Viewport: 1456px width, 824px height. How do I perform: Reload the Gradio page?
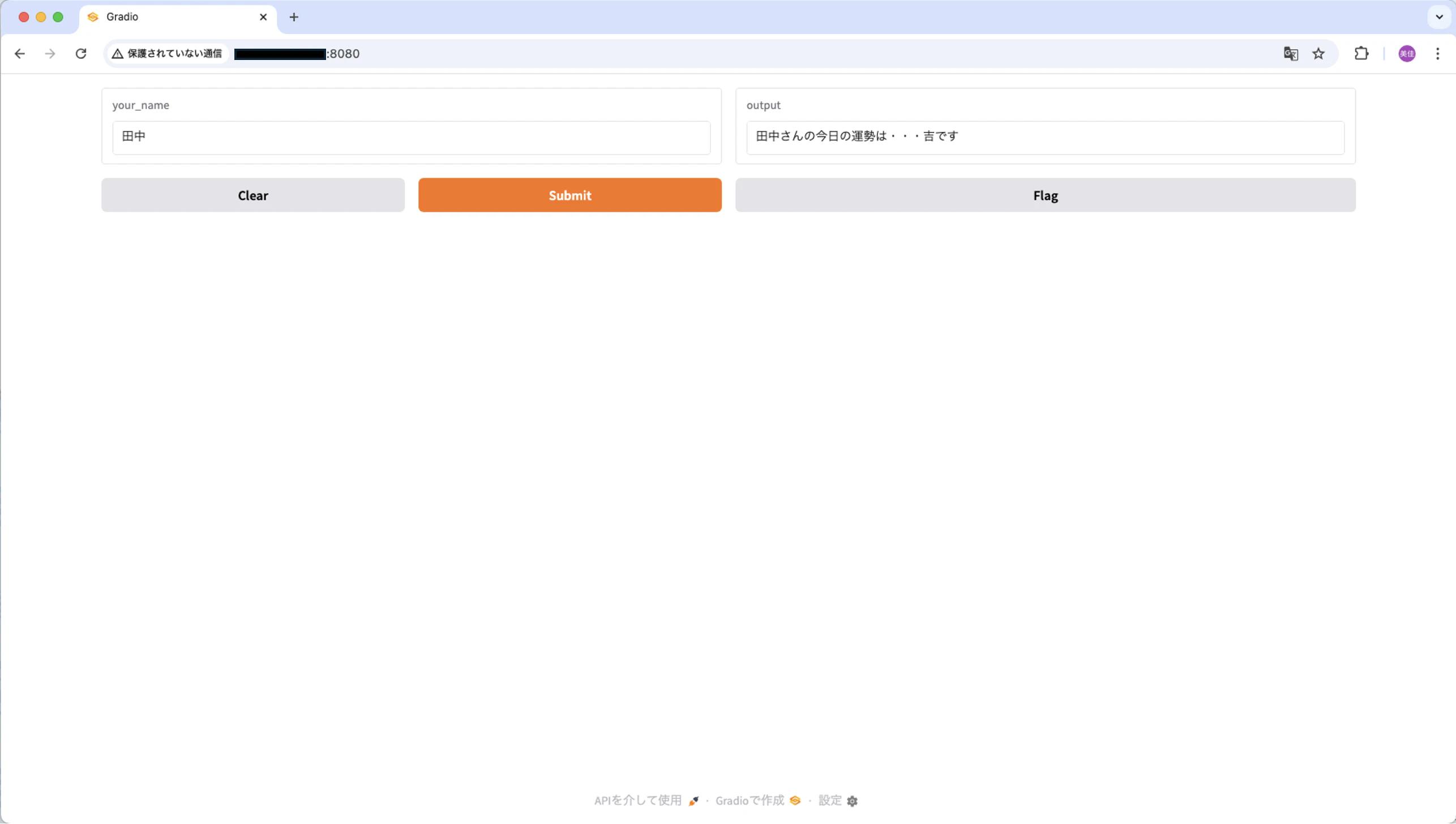[x=81, y=54]
